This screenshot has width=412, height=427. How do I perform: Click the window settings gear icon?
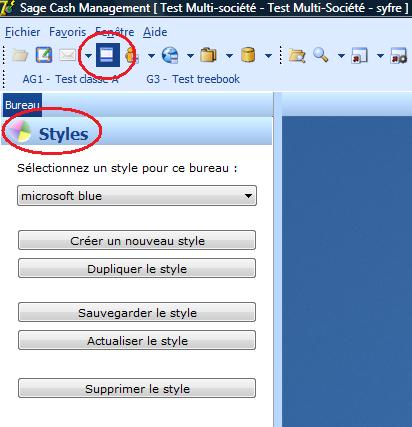click(x=399, y=55)
